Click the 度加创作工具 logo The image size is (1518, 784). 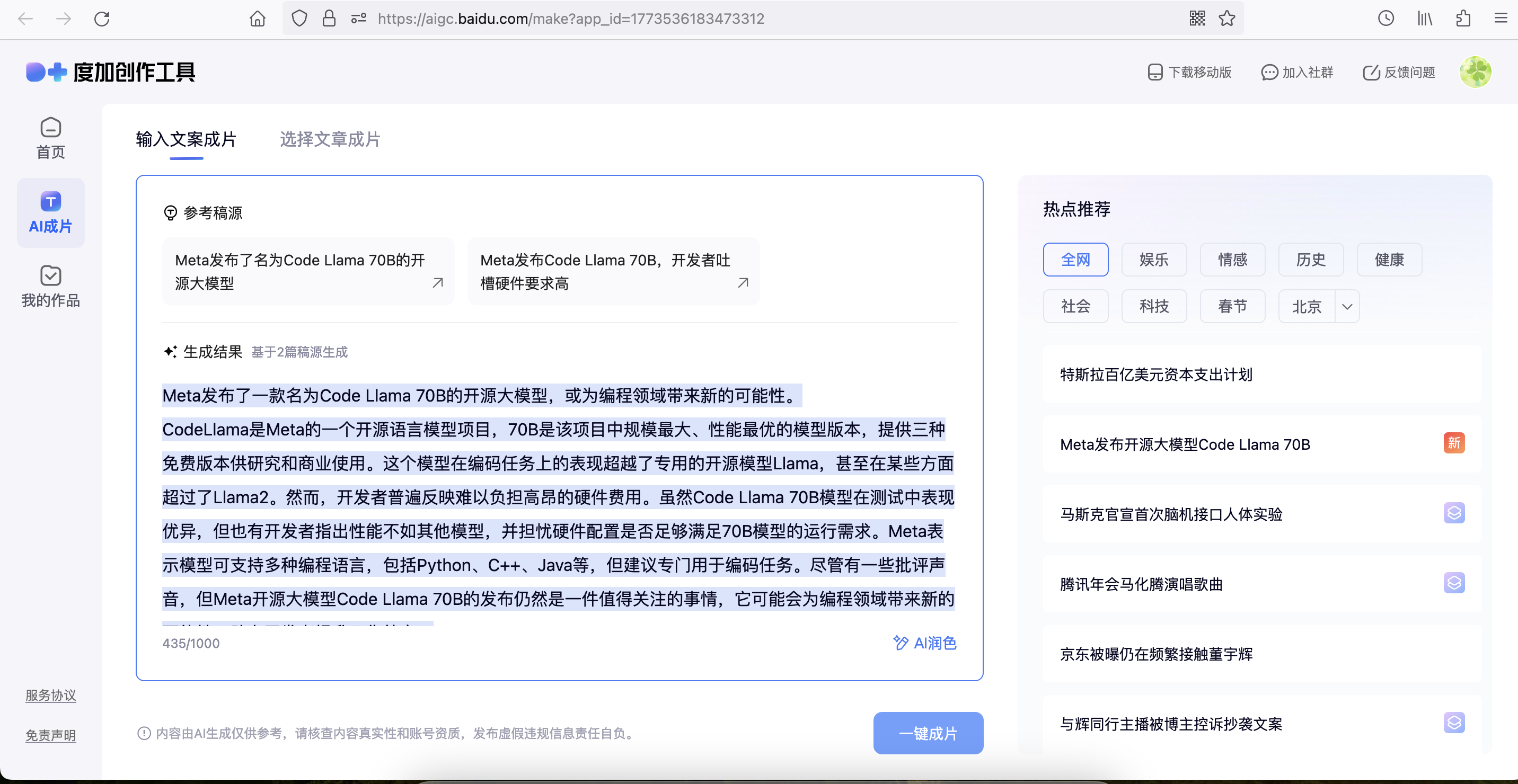coord(111,72)
